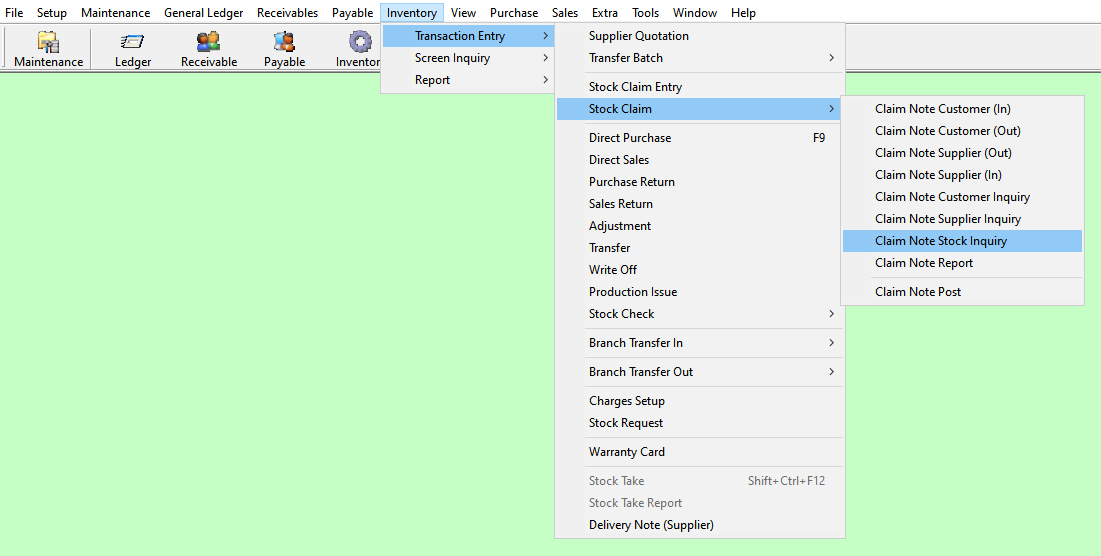This screenshot has width=1101, height=556.
Task: Open the Sales menu
Action: click(x=565, y=13)
